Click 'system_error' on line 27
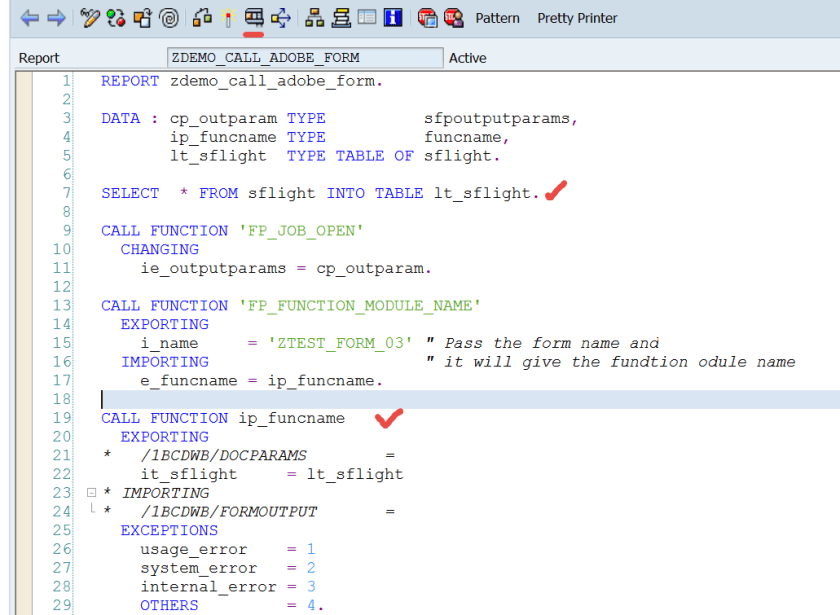The height and width of the screenshot is (615, 840). pyautogui.click(x=199, y=568)
